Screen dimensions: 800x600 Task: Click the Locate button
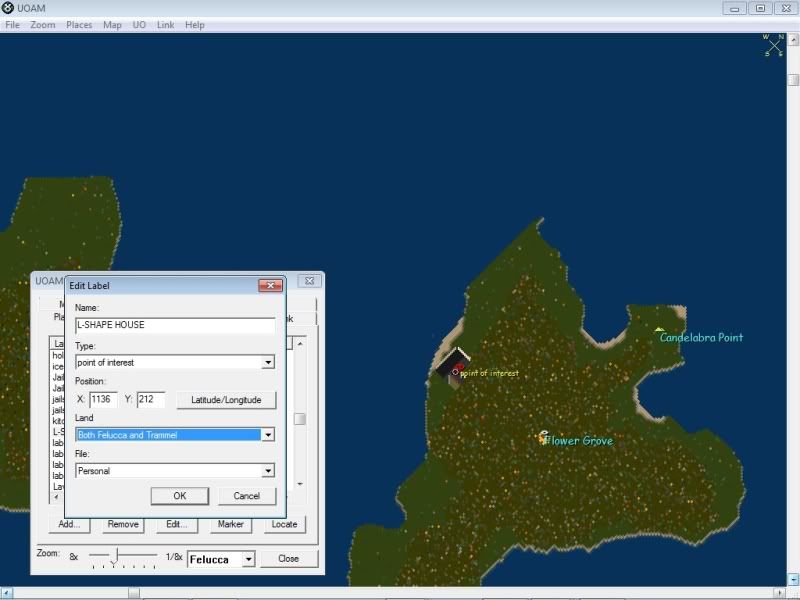[284, 524]
